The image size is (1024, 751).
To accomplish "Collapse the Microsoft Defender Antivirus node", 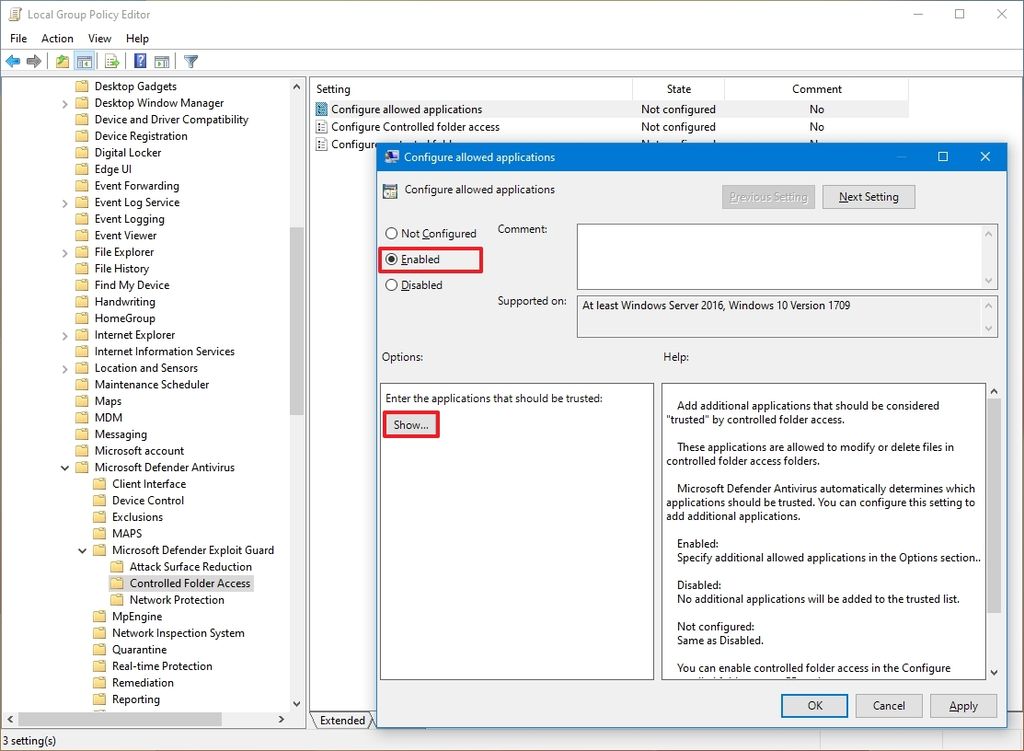I will click(x=65, y=467).
